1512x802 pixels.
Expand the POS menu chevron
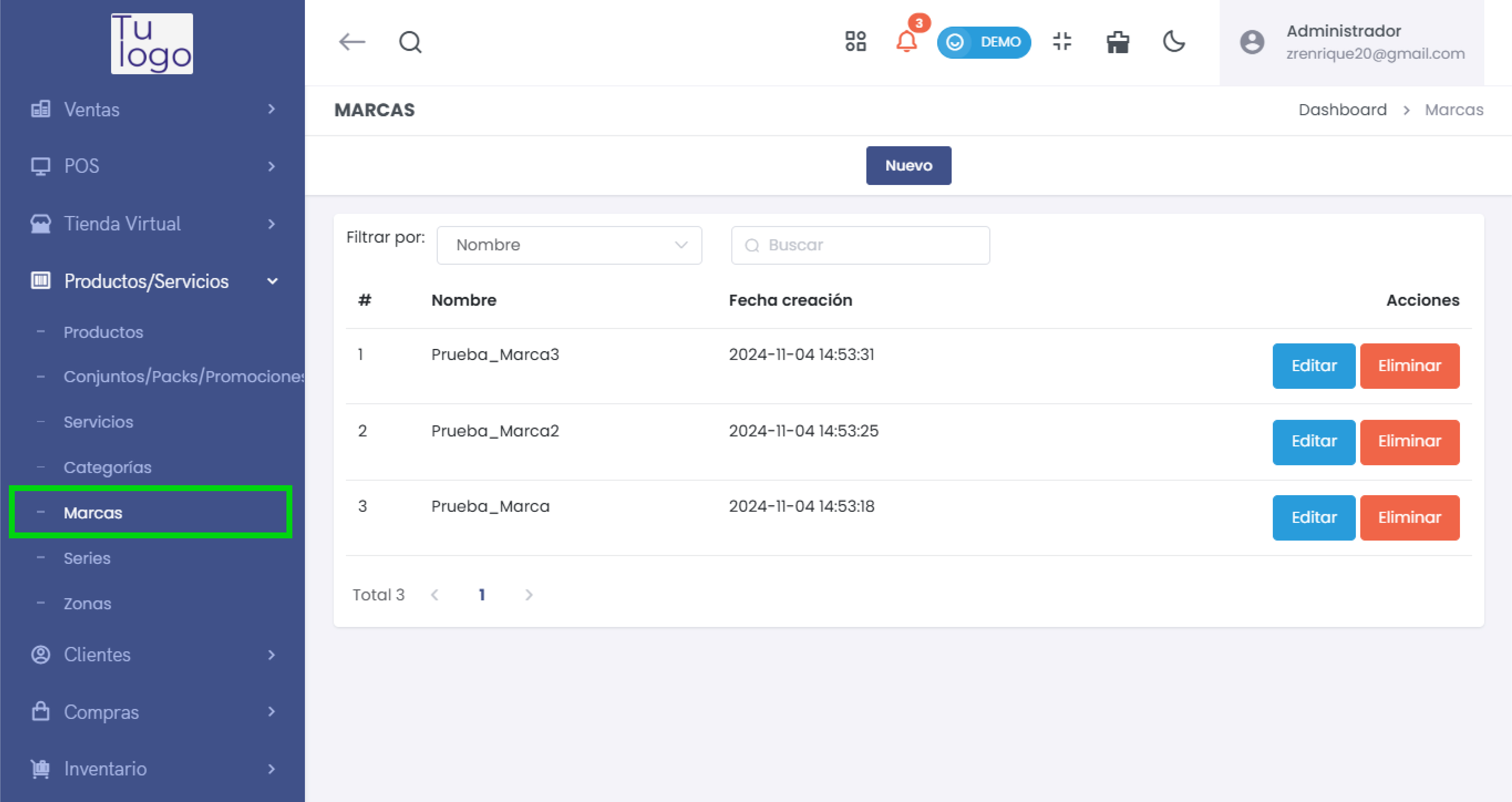[271, 166]
